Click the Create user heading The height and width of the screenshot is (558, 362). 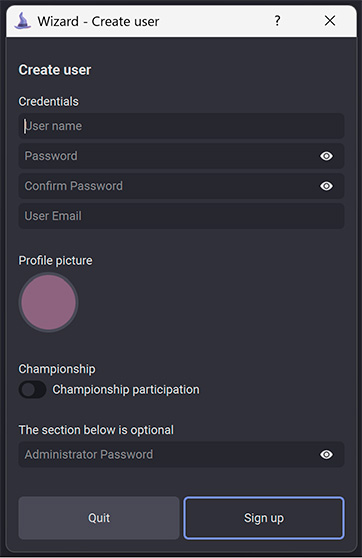[x=55, y=70]
